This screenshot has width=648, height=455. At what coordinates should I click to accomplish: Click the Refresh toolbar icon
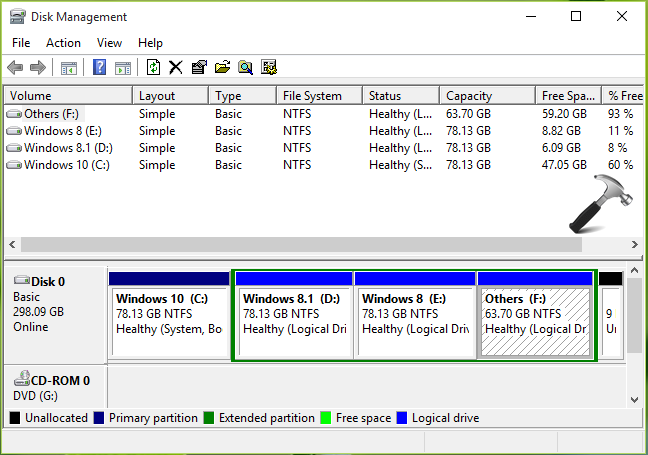153,67
